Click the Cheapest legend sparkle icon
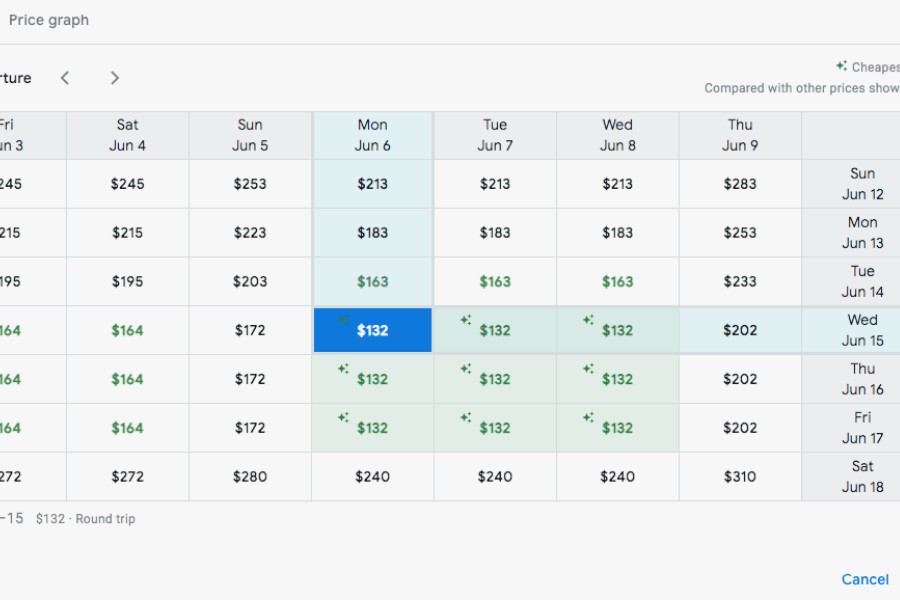The image size is (900, 600). coord(840,66)
